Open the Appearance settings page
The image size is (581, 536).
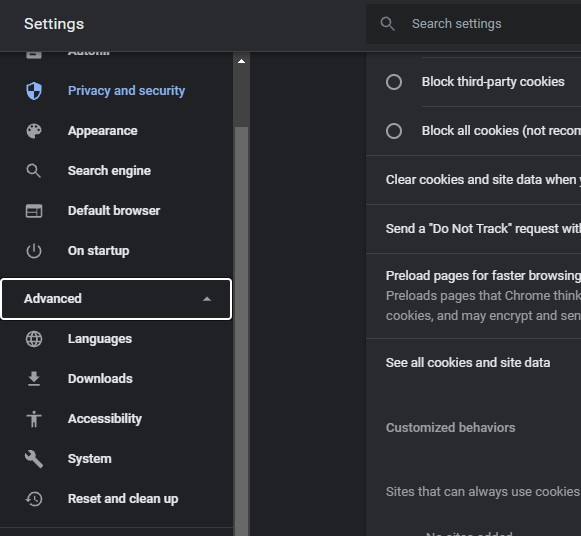tap(102, 131)
